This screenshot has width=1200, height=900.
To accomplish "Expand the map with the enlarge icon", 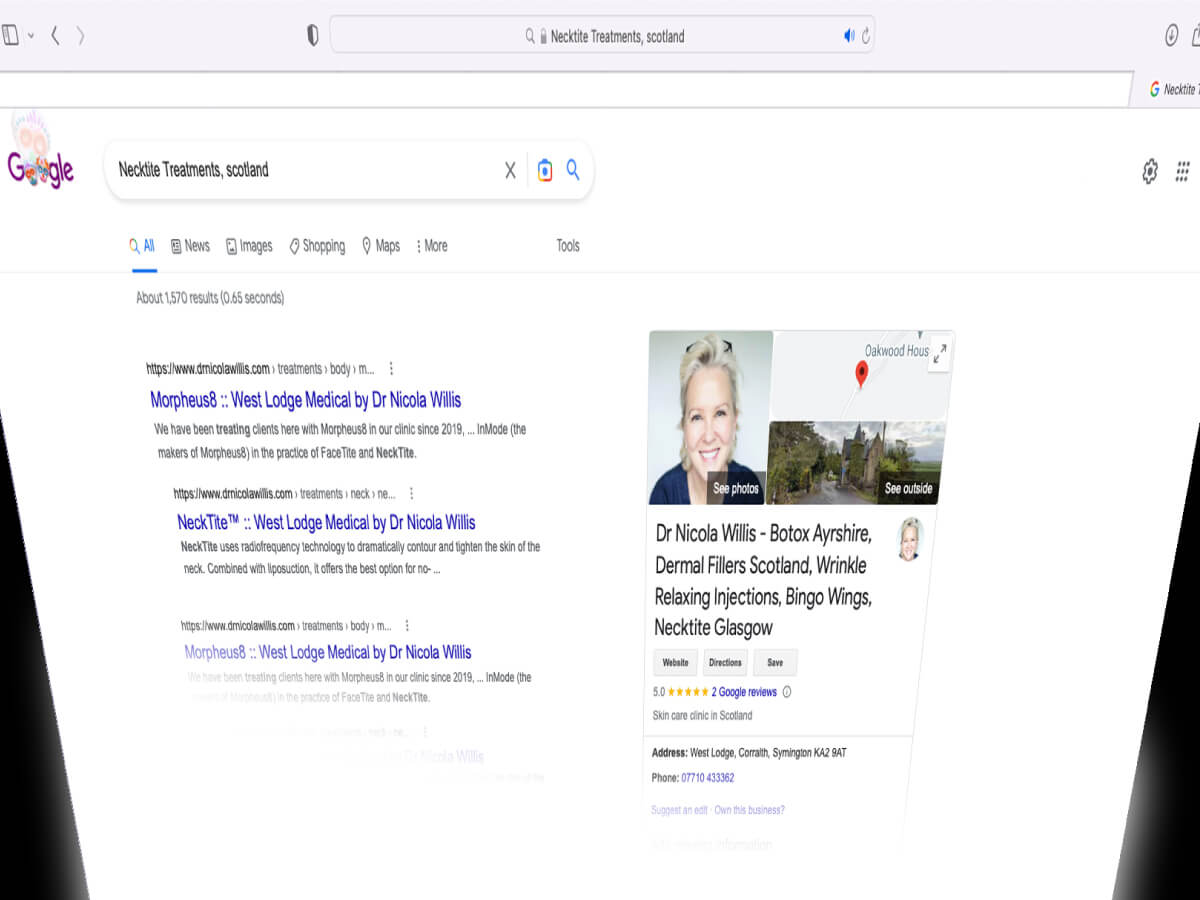I will tap(939, 353).
